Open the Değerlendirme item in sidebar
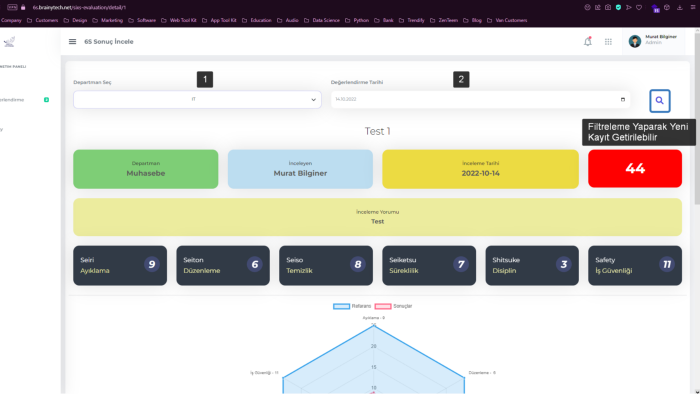The width and height of the screenshot is (700, 394). (x=12, y=100)
